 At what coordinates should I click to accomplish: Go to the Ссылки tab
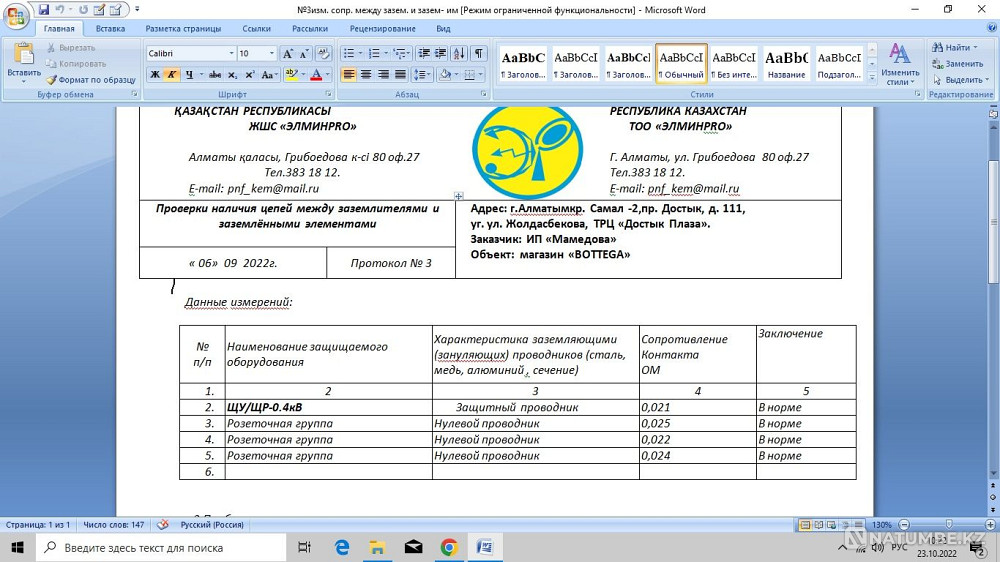click(x=256, y=29)
